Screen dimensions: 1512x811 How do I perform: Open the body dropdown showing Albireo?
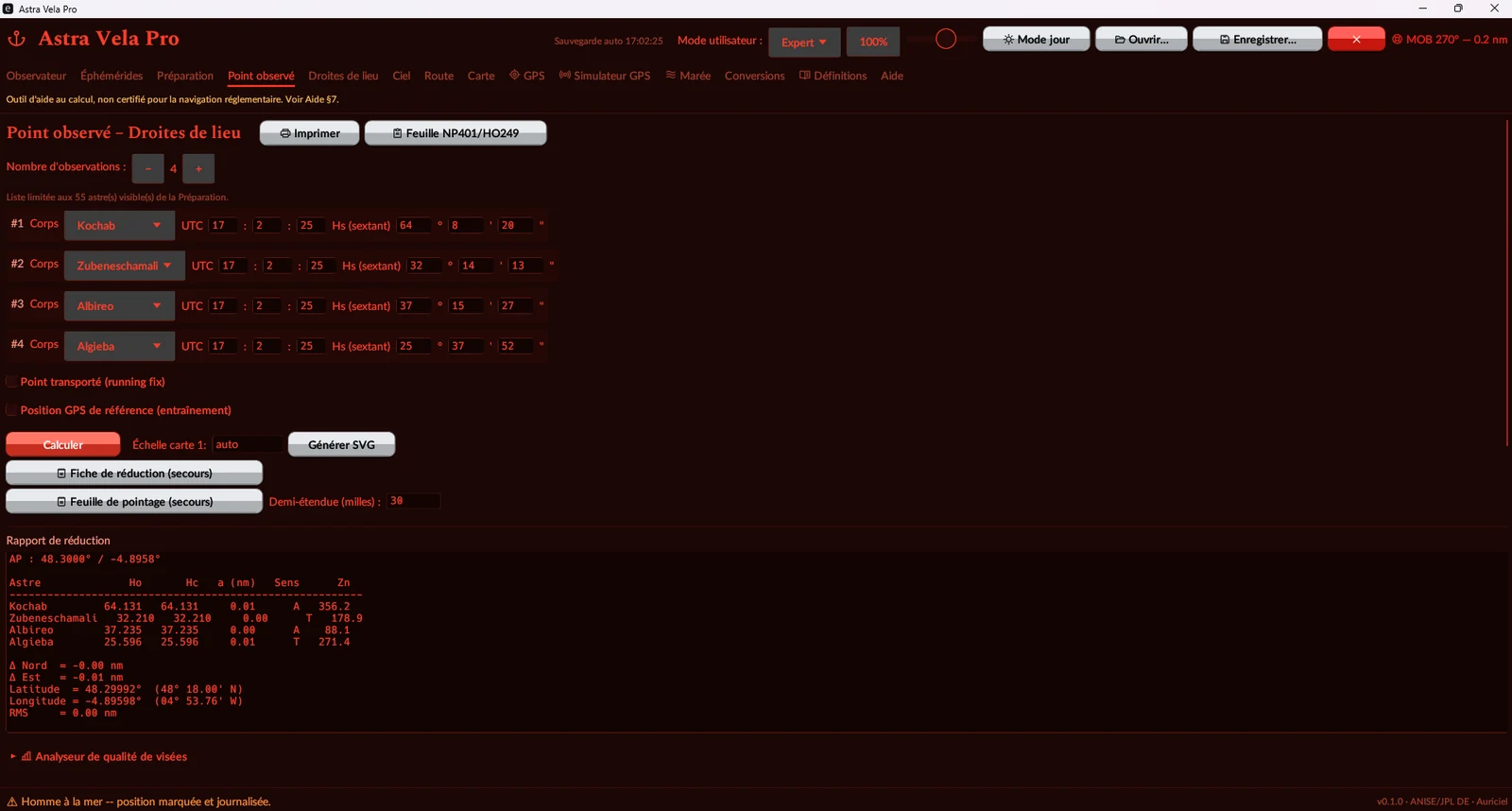pos(119,305)
